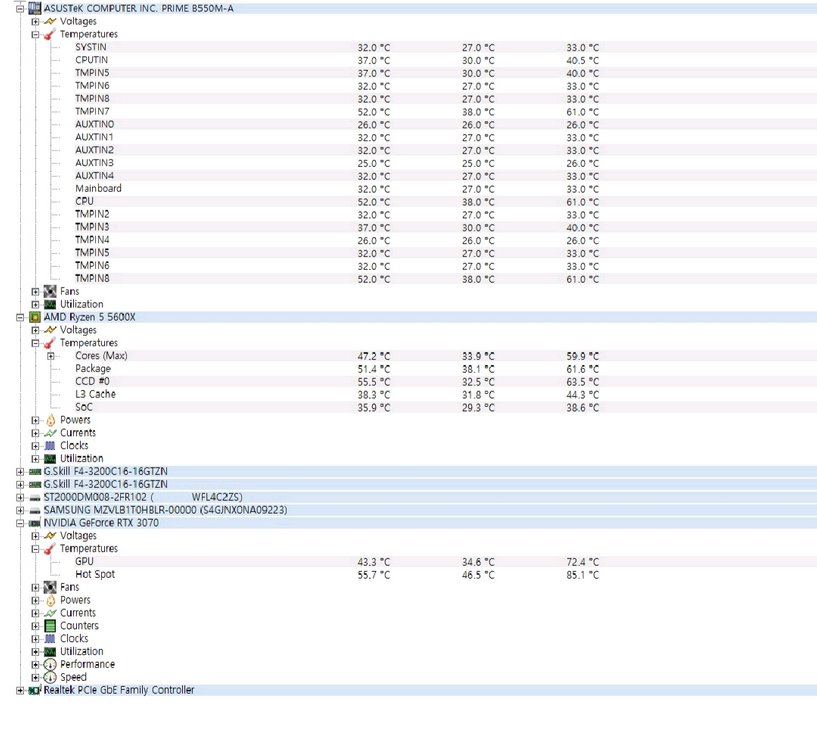817x750 pixels.
Task: Expand Voltages under NVIDIA GeForce RTX 3070
Action: 35,536
